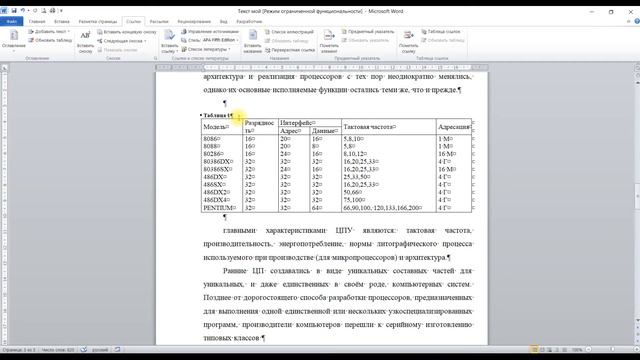The image size is (640, 360).
Task: Click the Модель header cell
Action: pos(222,127)
